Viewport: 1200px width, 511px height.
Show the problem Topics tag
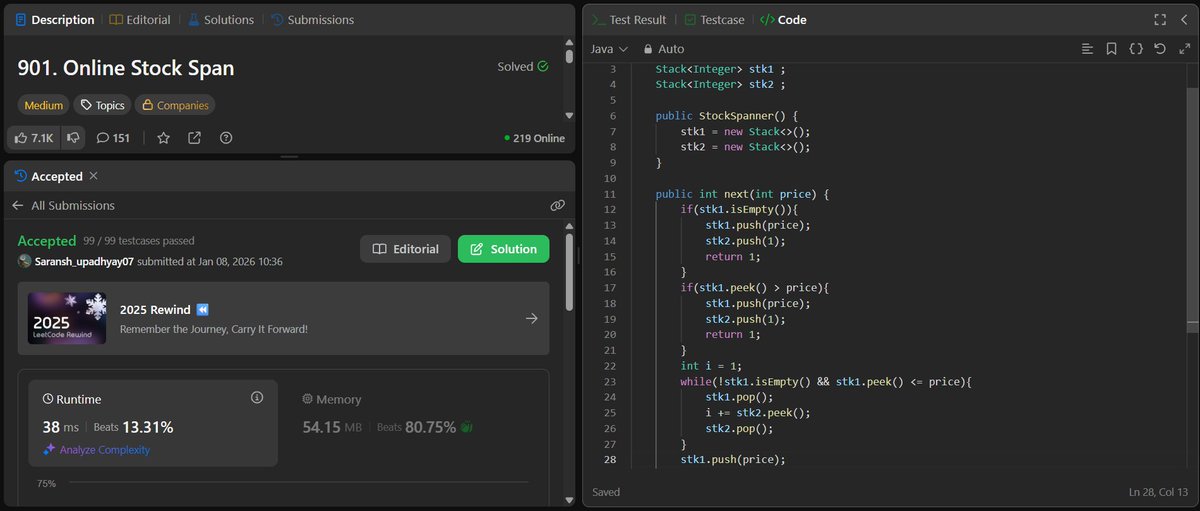[102, 105]
